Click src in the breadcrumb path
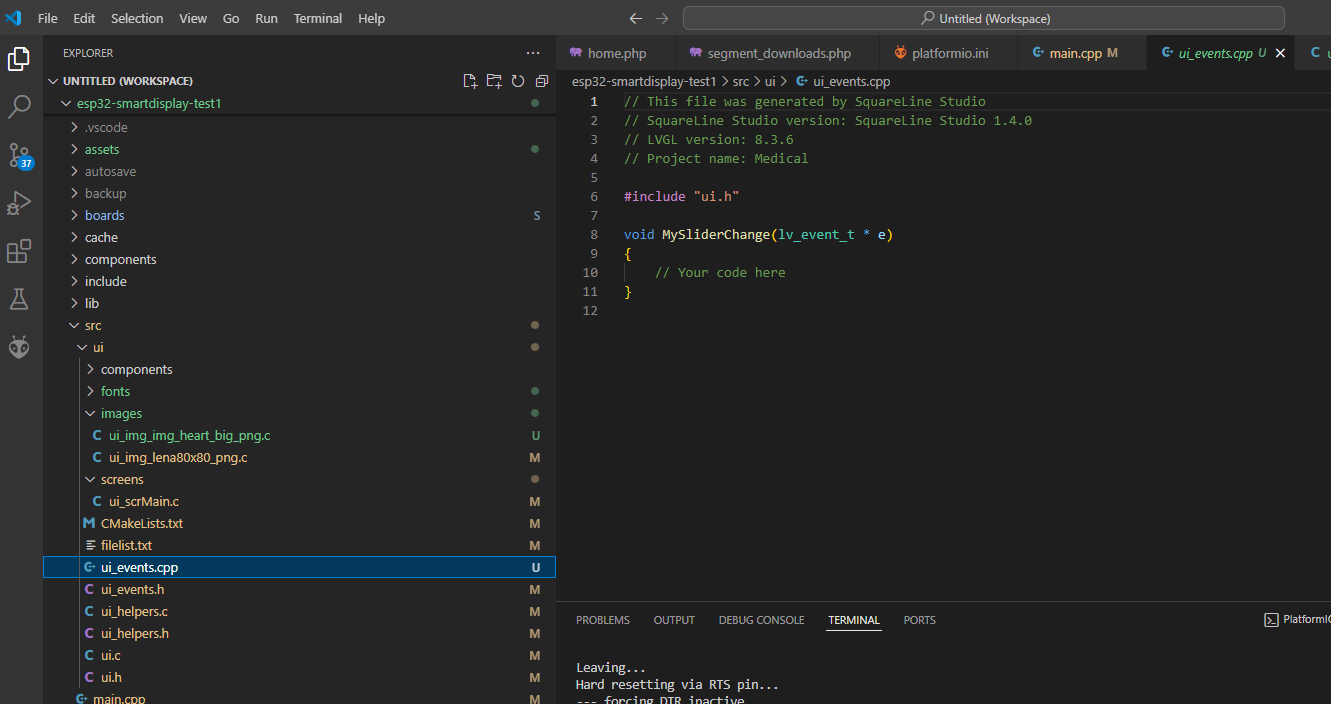The height and width of the screenshot is (704, 1331). coord(740,81)
